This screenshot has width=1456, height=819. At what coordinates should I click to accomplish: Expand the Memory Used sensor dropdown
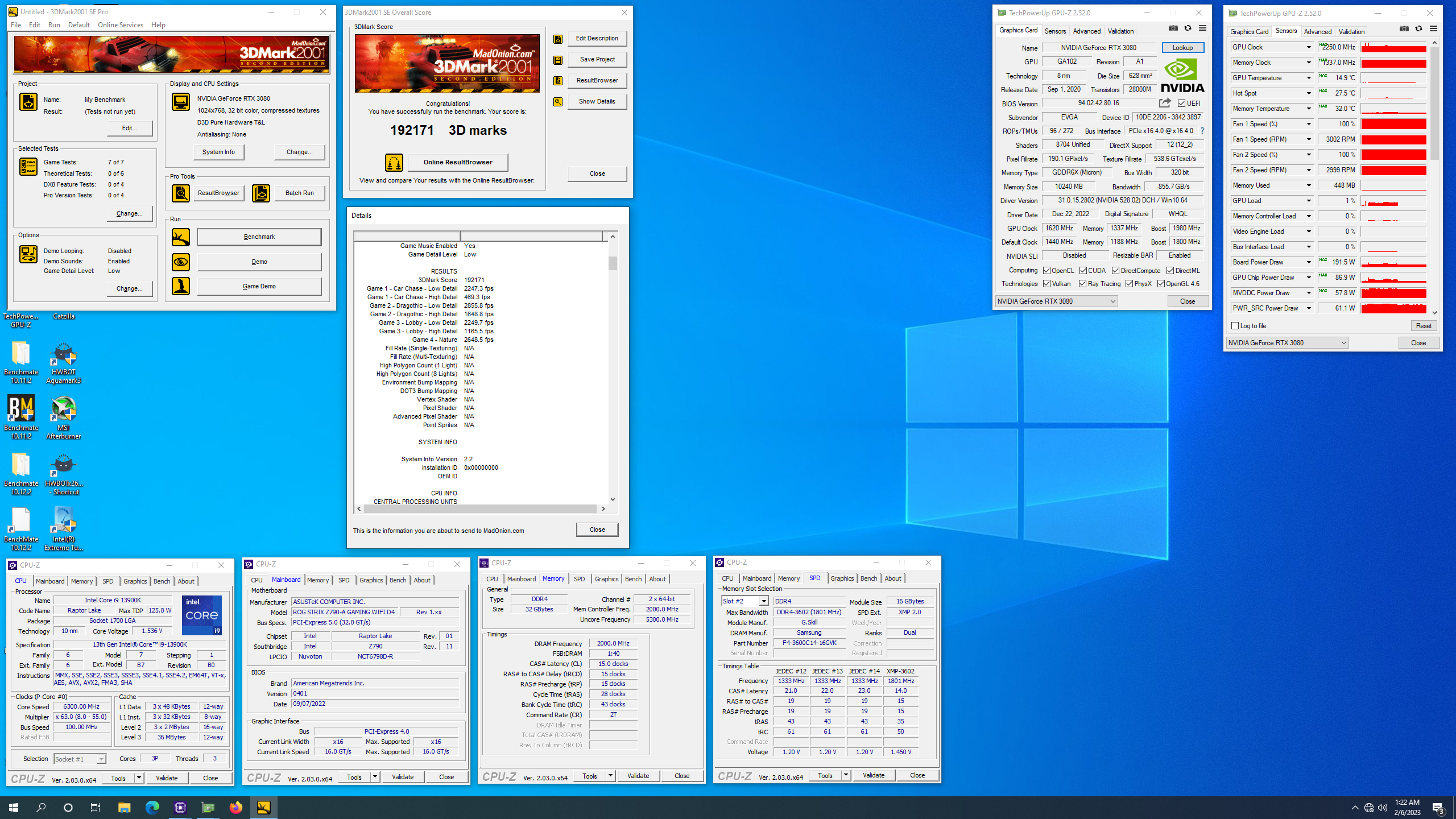(x=1308, y=185)
